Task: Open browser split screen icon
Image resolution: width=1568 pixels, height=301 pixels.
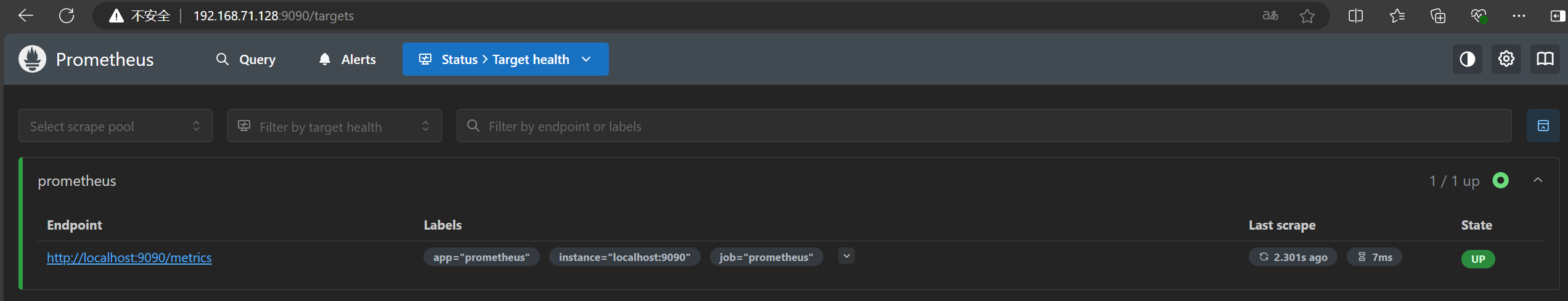Action: [x=1355, y=16]
